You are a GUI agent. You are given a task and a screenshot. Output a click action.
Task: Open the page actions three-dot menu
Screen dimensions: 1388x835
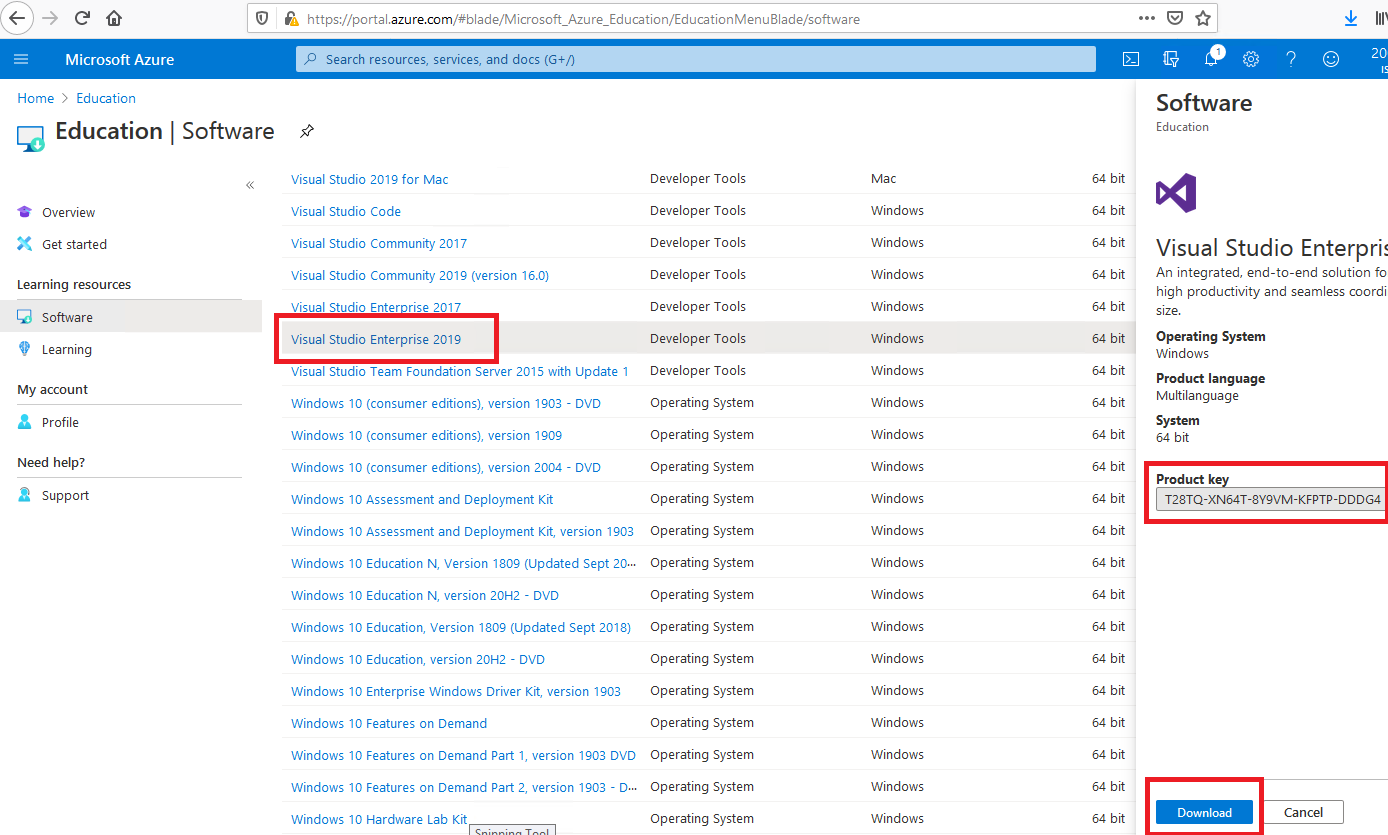click(1147, 18)
